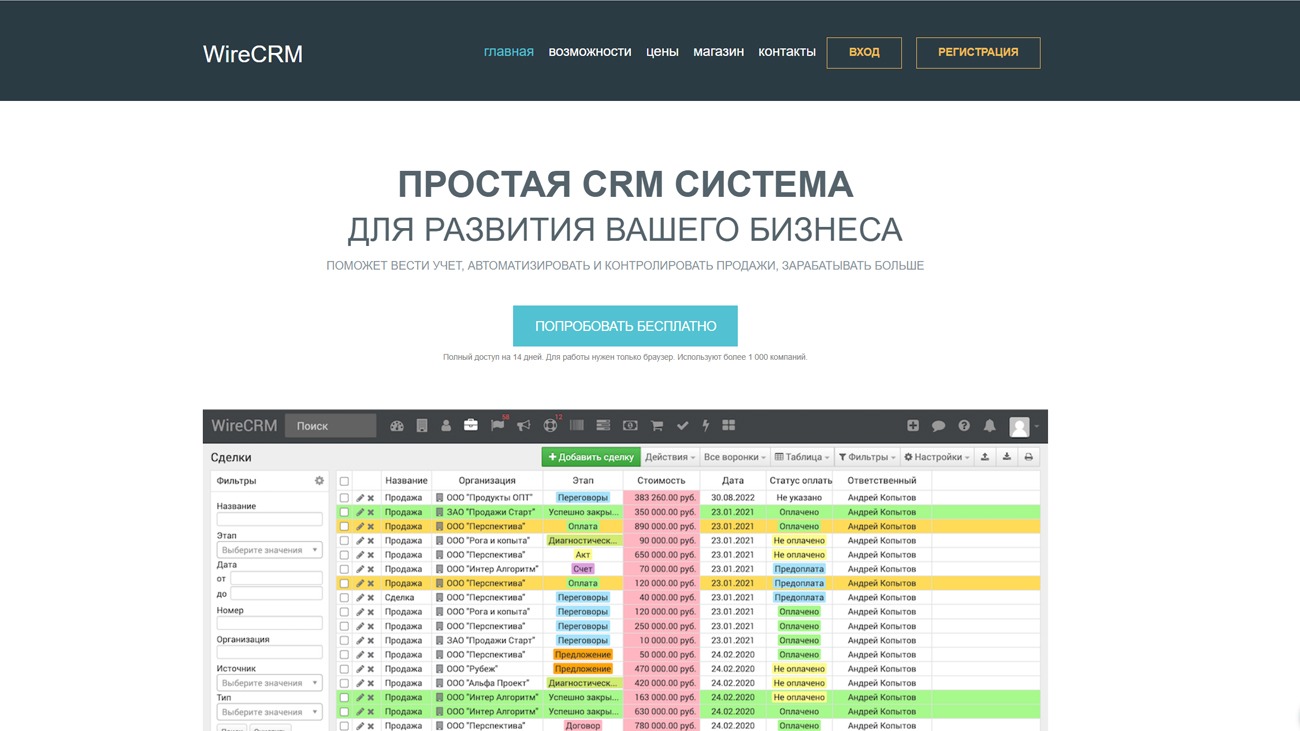Click the help question mark icon

963,425
